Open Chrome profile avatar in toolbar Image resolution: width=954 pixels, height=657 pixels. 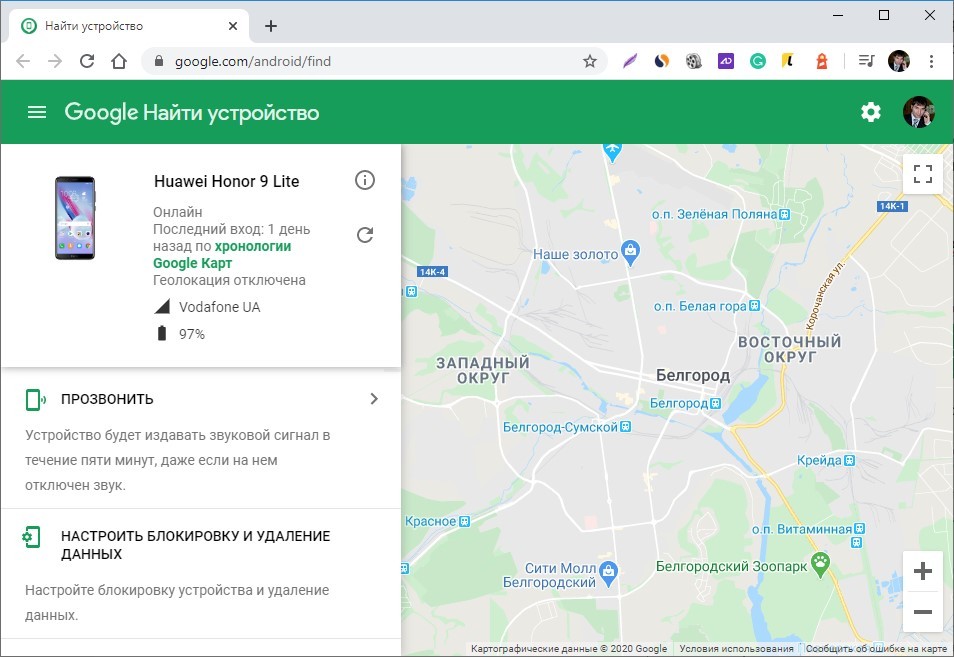point(899,61)
